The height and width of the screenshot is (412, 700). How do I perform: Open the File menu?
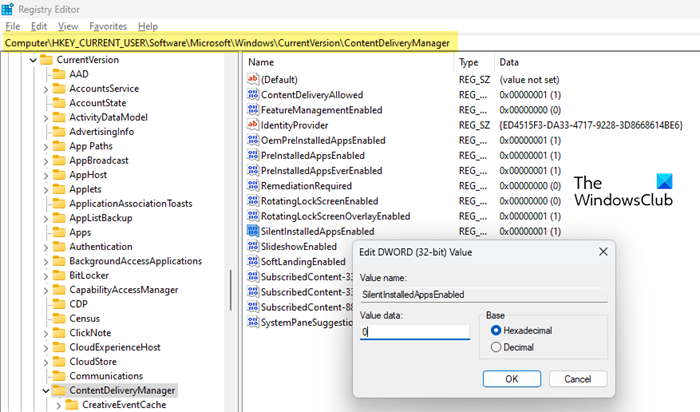pyautogui.click(x=12, y=26)
